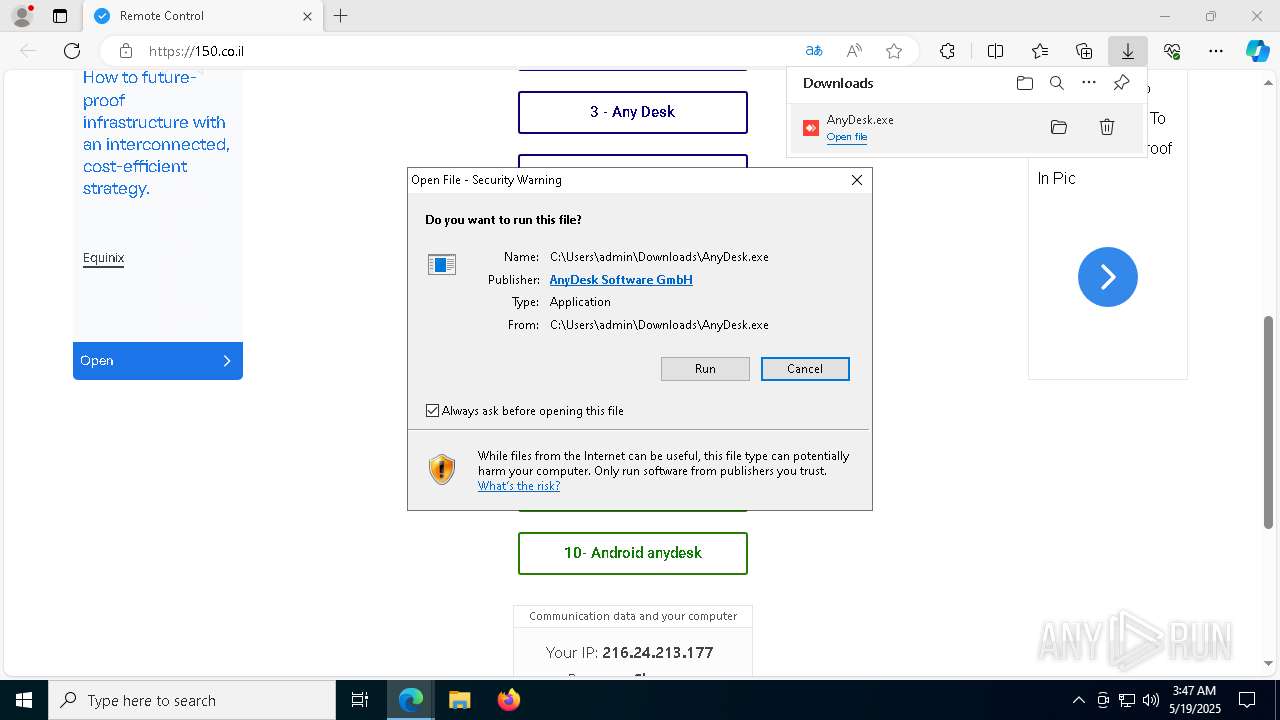Click the 10- Android anydesk button

(x=633, y=553)
